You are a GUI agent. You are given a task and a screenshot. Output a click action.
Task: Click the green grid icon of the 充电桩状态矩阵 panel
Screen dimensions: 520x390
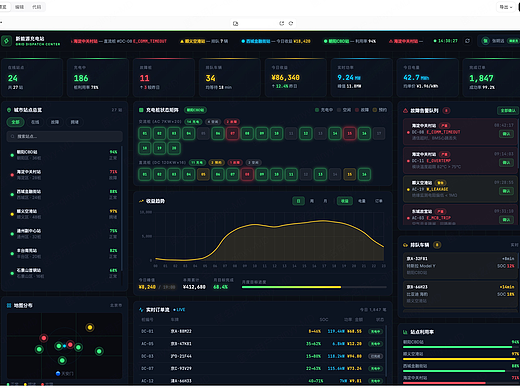[141, 110]
